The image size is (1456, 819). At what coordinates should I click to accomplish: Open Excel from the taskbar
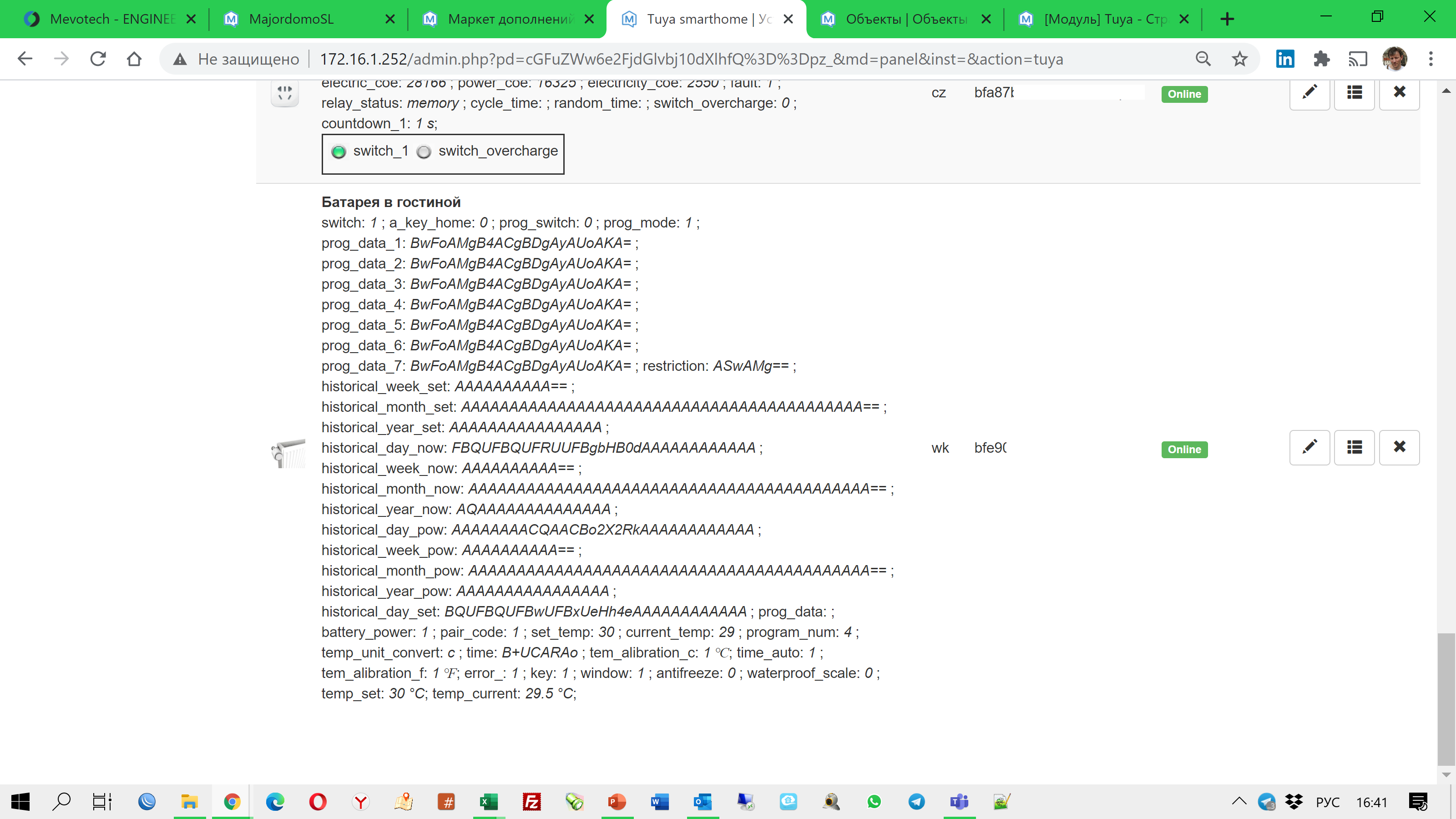coord(489,801)
